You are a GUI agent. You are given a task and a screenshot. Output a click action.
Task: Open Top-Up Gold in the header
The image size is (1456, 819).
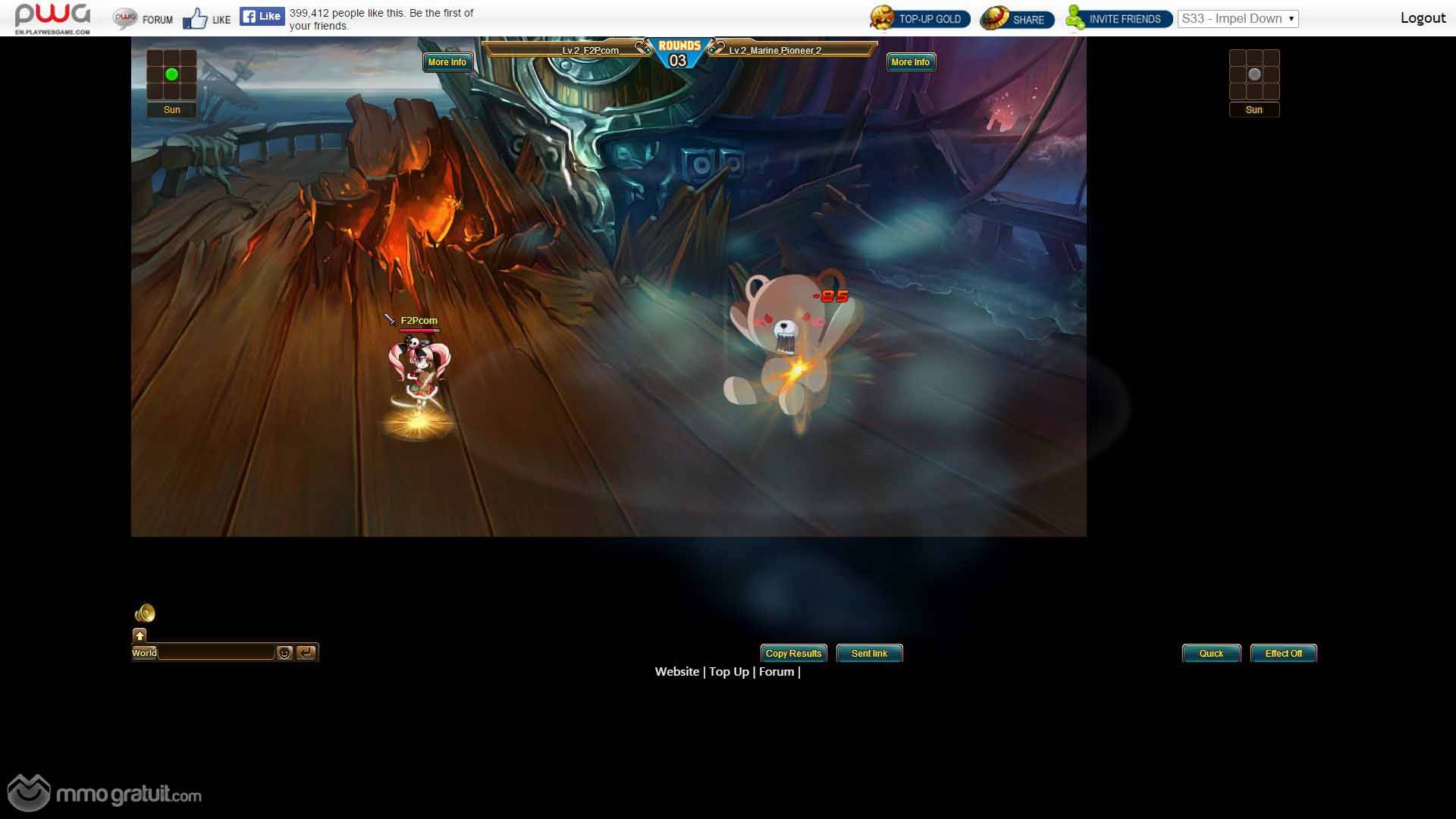tap(920, 18)
